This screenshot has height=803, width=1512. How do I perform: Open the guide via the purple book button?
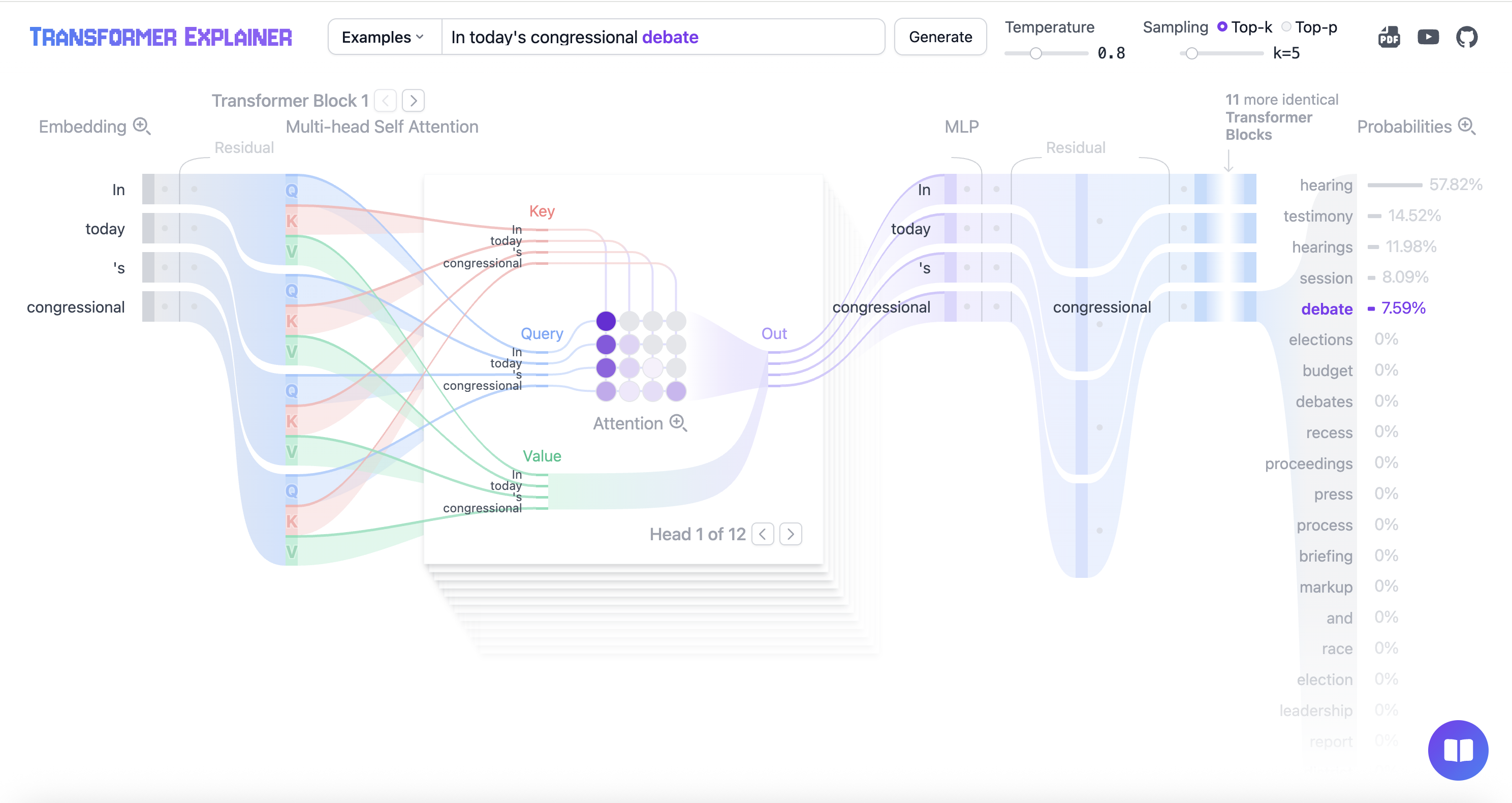pyautogui.click(x=1458, y=750)
